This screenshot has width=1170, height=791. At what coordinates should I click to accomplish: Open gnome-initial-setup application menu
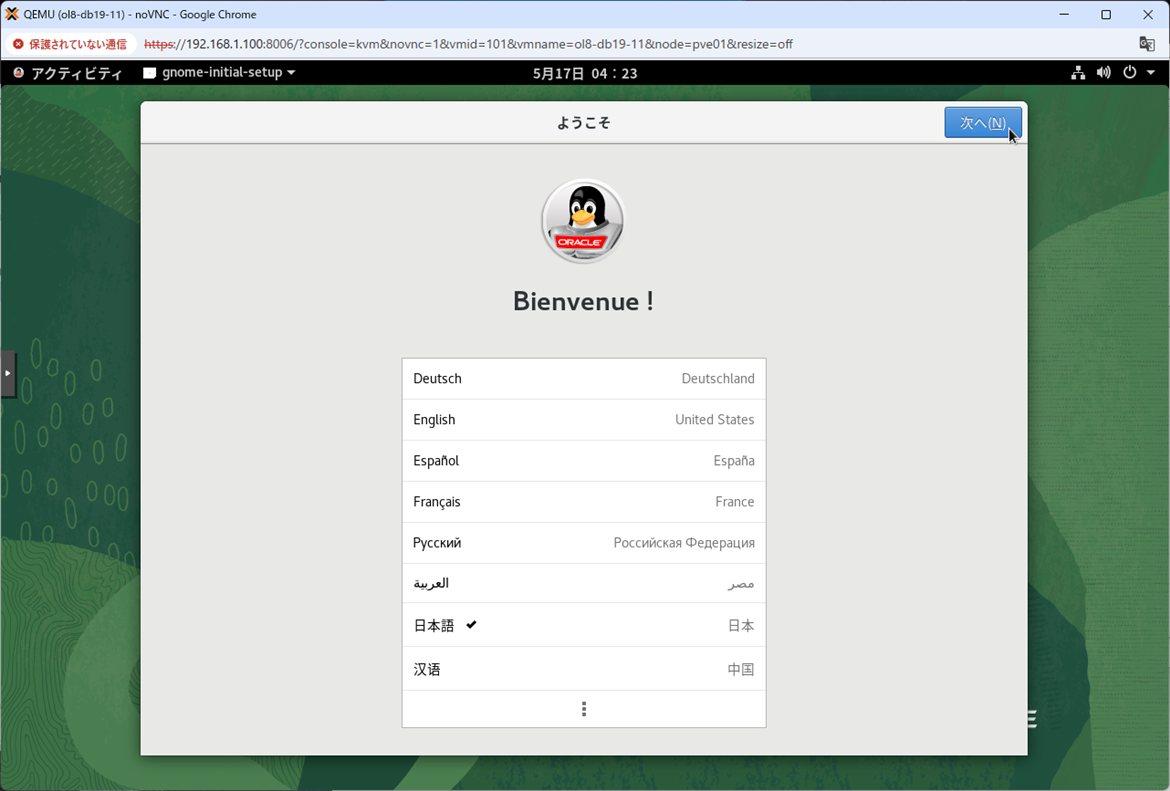[x=219, y=72]
